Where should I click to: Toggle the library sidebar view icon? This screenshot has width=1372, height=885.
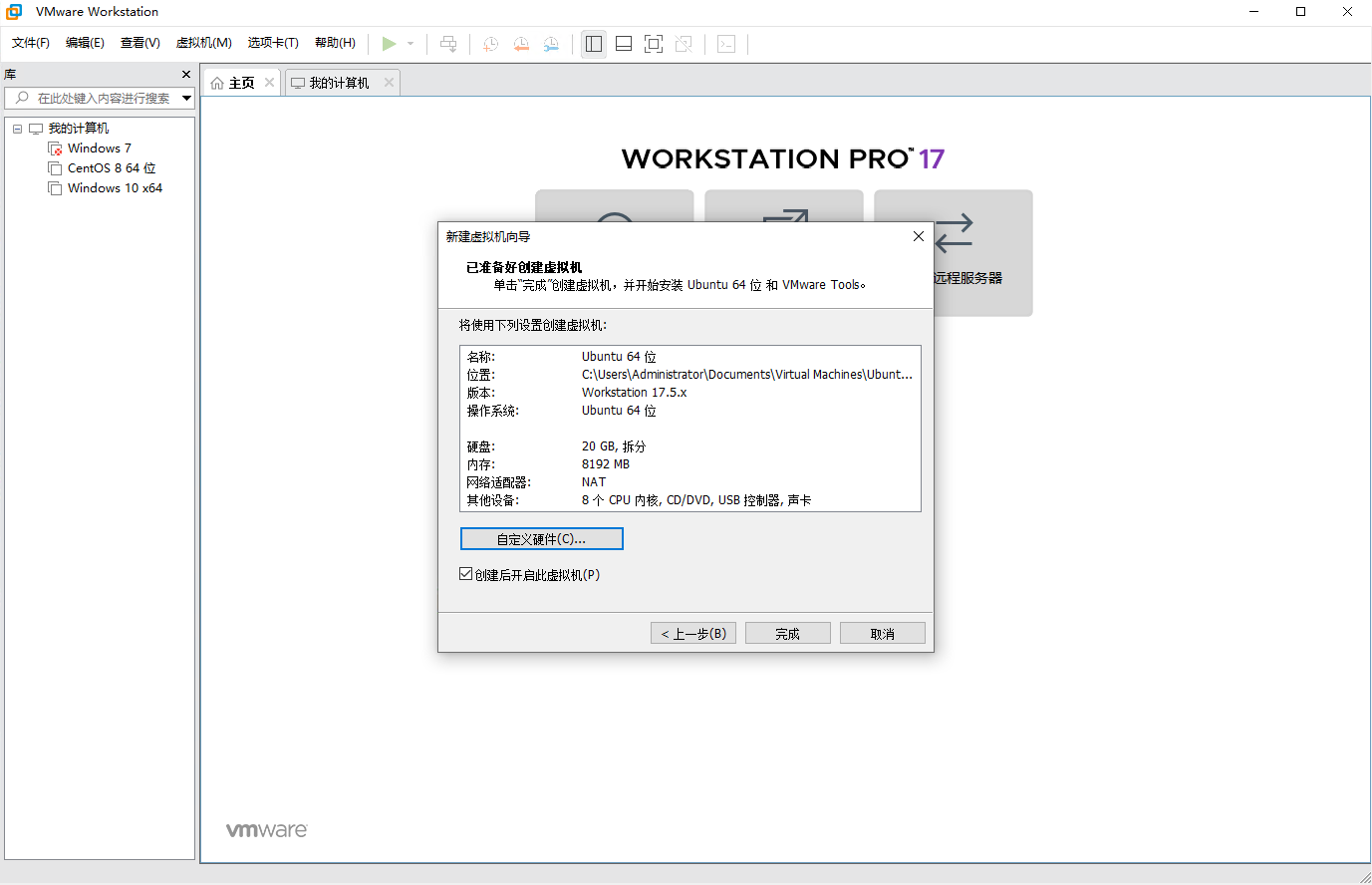coord(594,44)
